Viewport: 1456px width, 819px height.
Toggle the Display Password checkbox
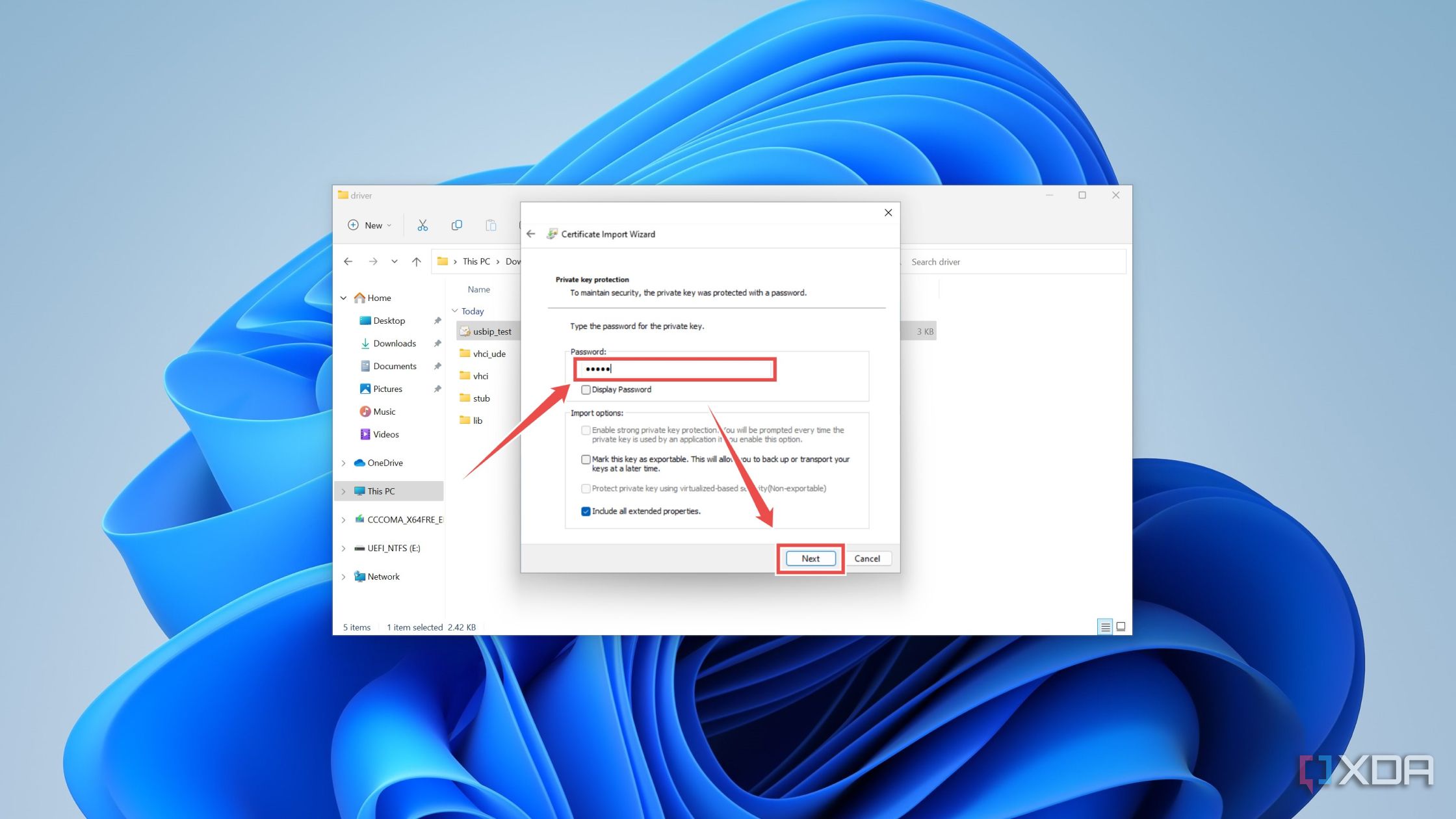586,390
